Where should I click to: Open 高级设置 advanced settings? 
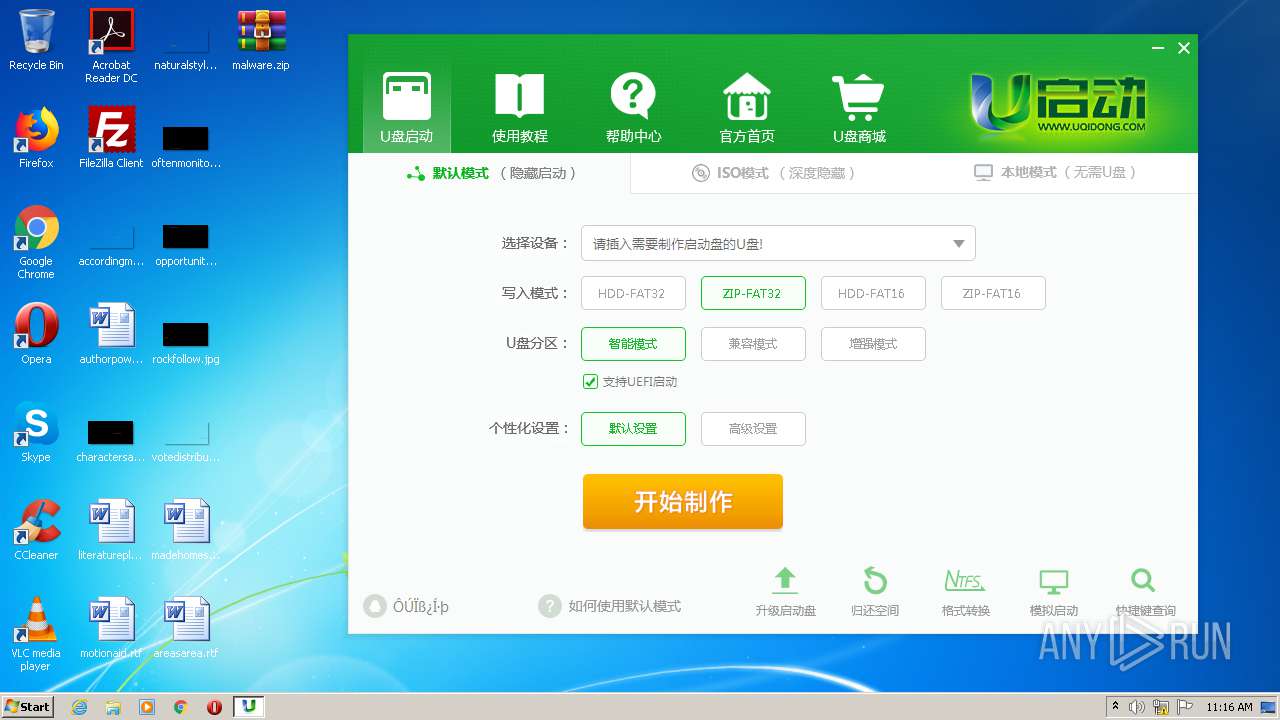(x=753, y=428)
